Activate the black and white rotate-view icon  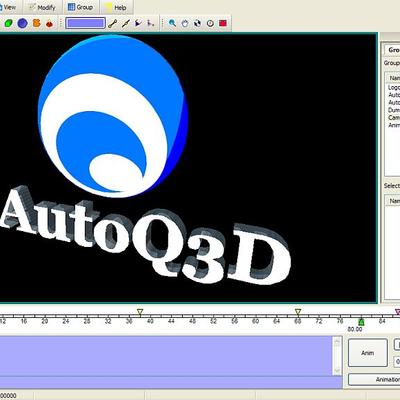[x=197, y=23]
